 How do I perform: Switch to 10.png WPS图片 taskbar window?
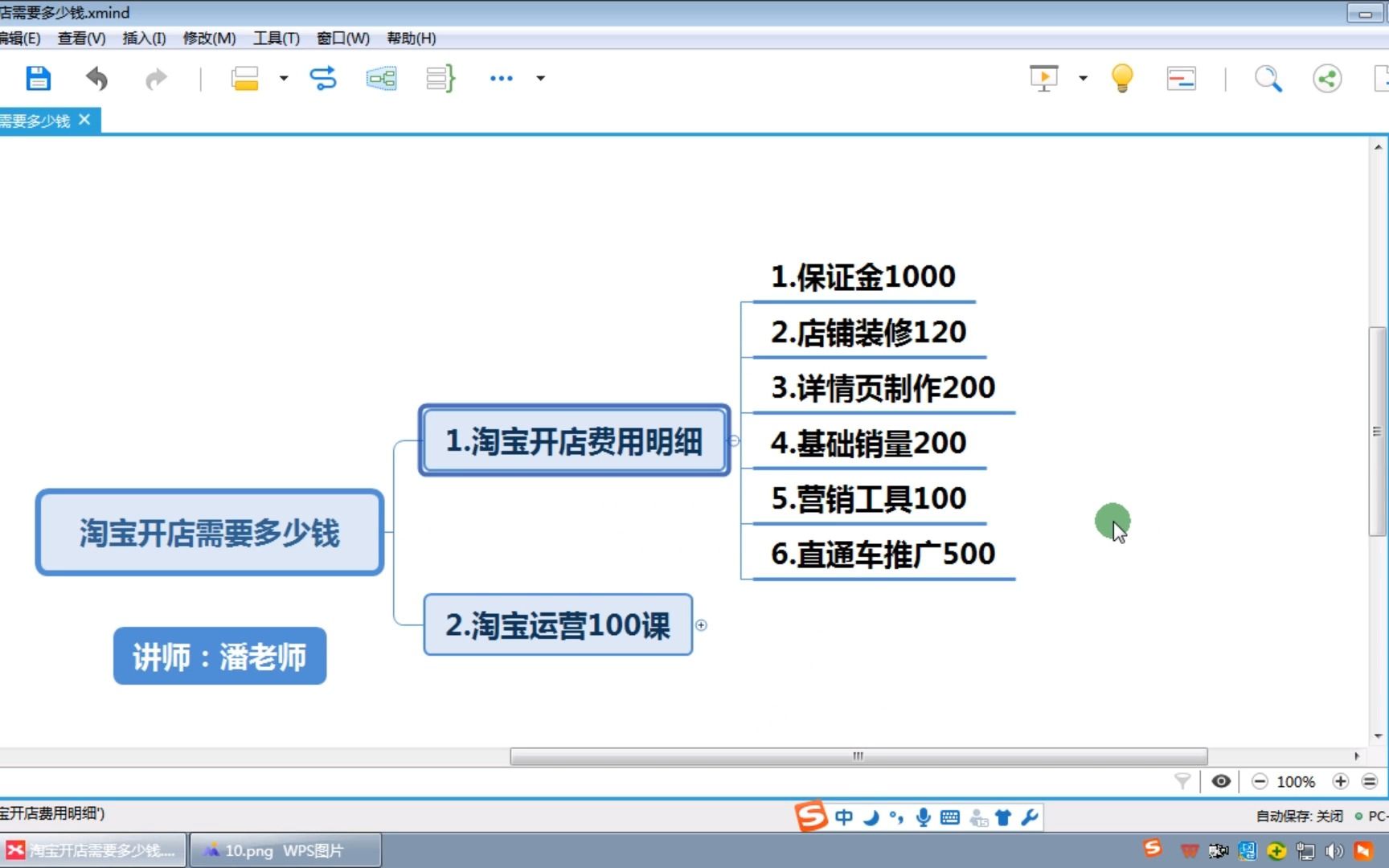[x=285, y=850]
